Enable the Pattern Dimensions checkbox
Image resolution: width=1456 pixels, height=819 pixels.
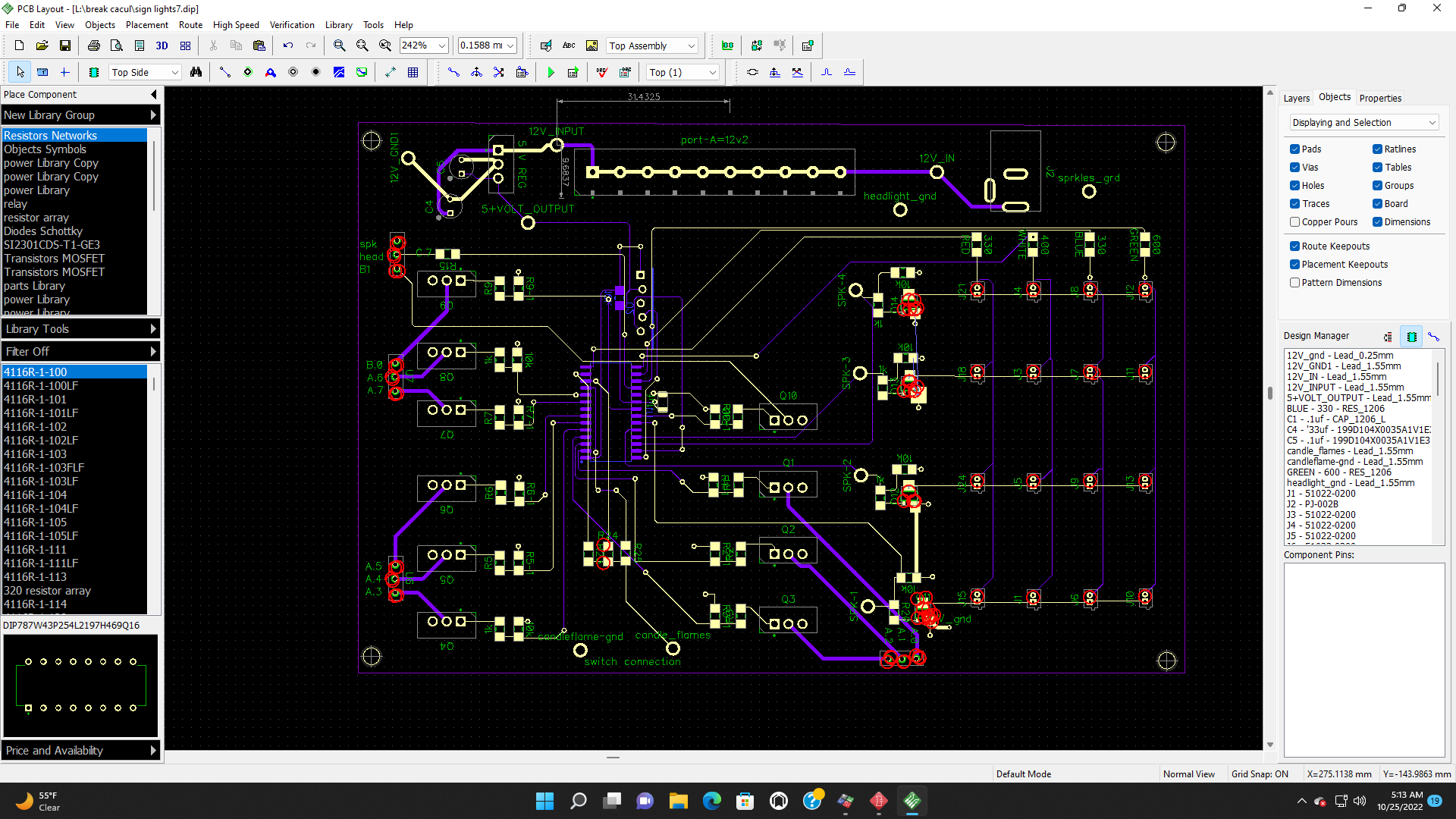pos(1295,283)
